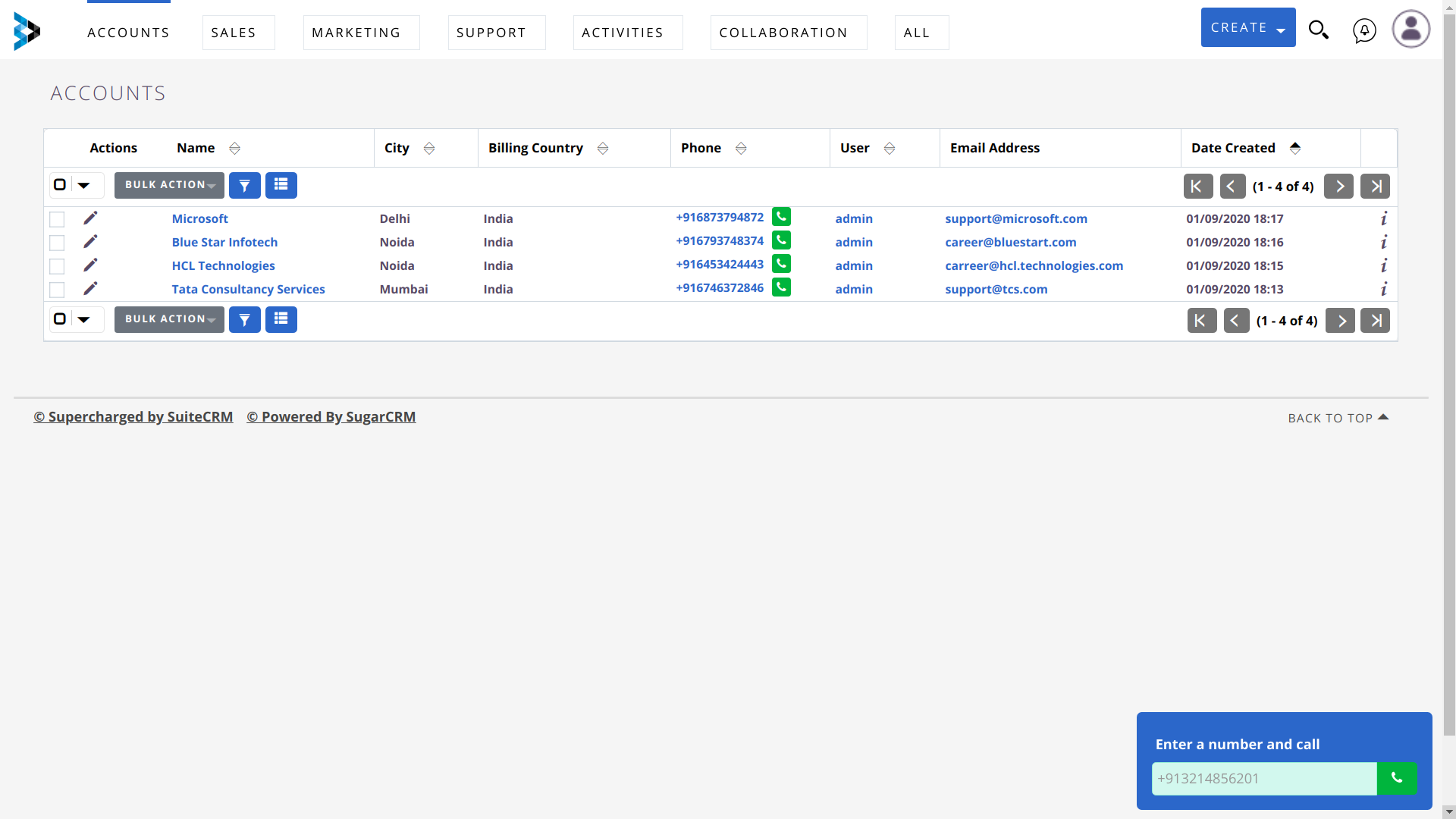Click career@bluestart.com email link
The image size is (1456, 819).
1010,242
